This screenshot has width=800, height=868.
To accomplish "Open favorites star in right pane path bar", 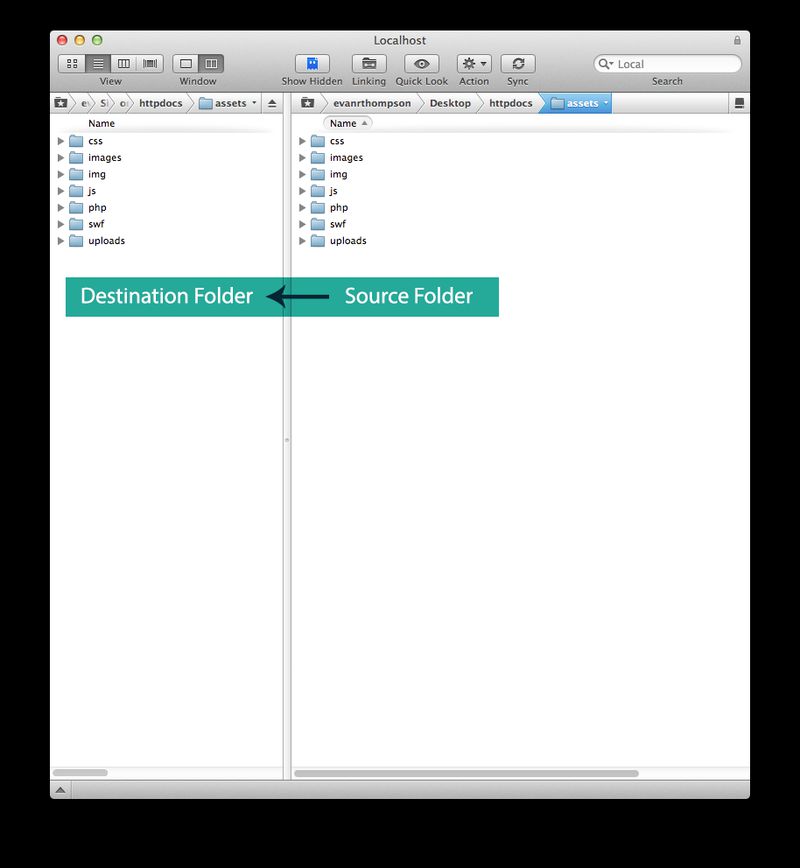I will (307, 103).
